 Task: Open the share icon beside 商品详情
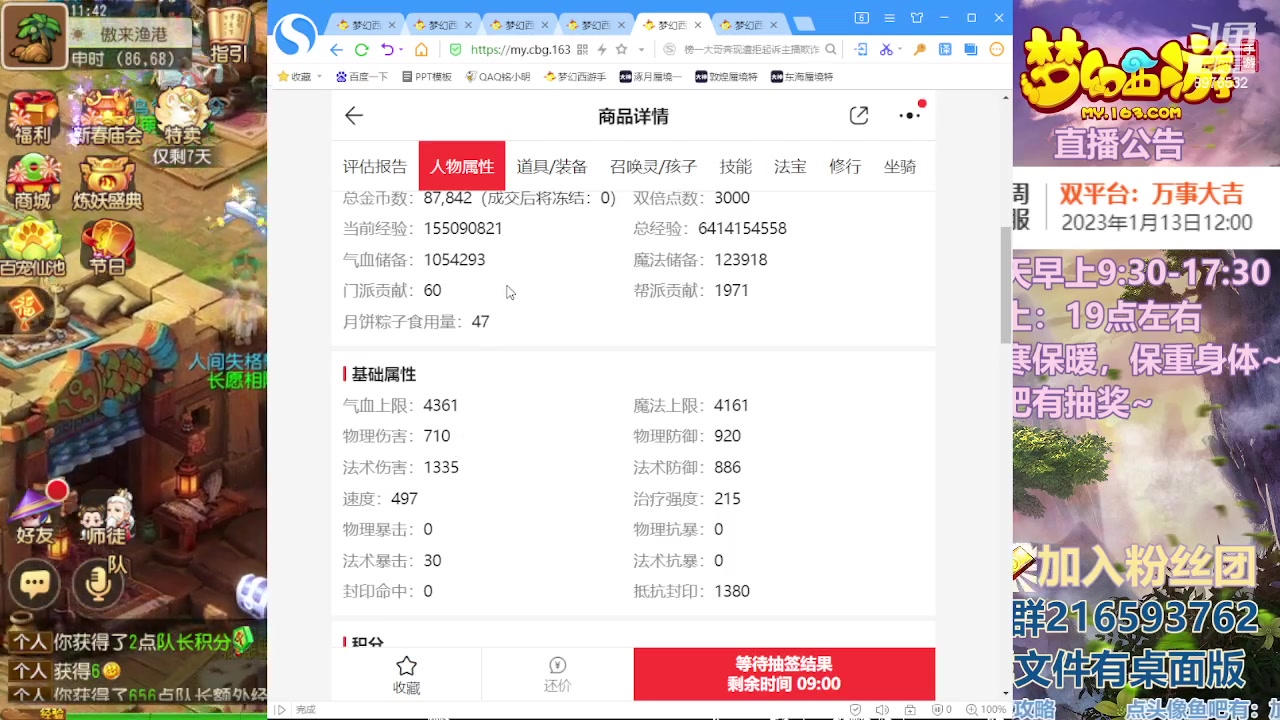pos(859,116)
